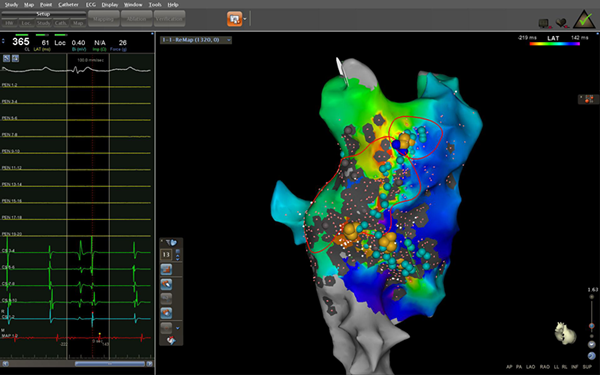600x375 pixels.
Task: Click the green checkmark triangle status icon
Action: [584, 19]
